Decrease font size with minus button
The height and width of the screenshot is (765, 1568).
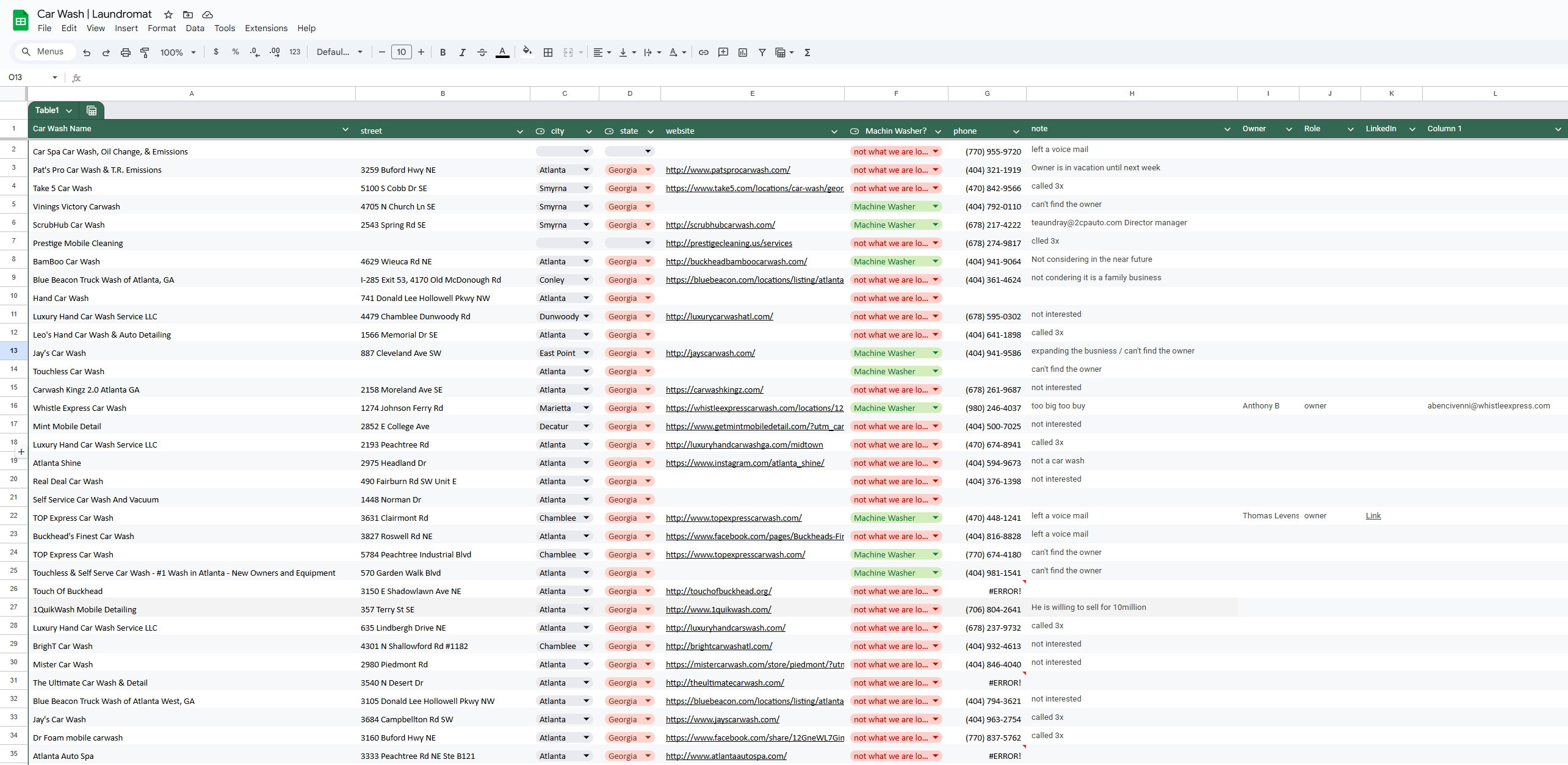coord(382,53)
